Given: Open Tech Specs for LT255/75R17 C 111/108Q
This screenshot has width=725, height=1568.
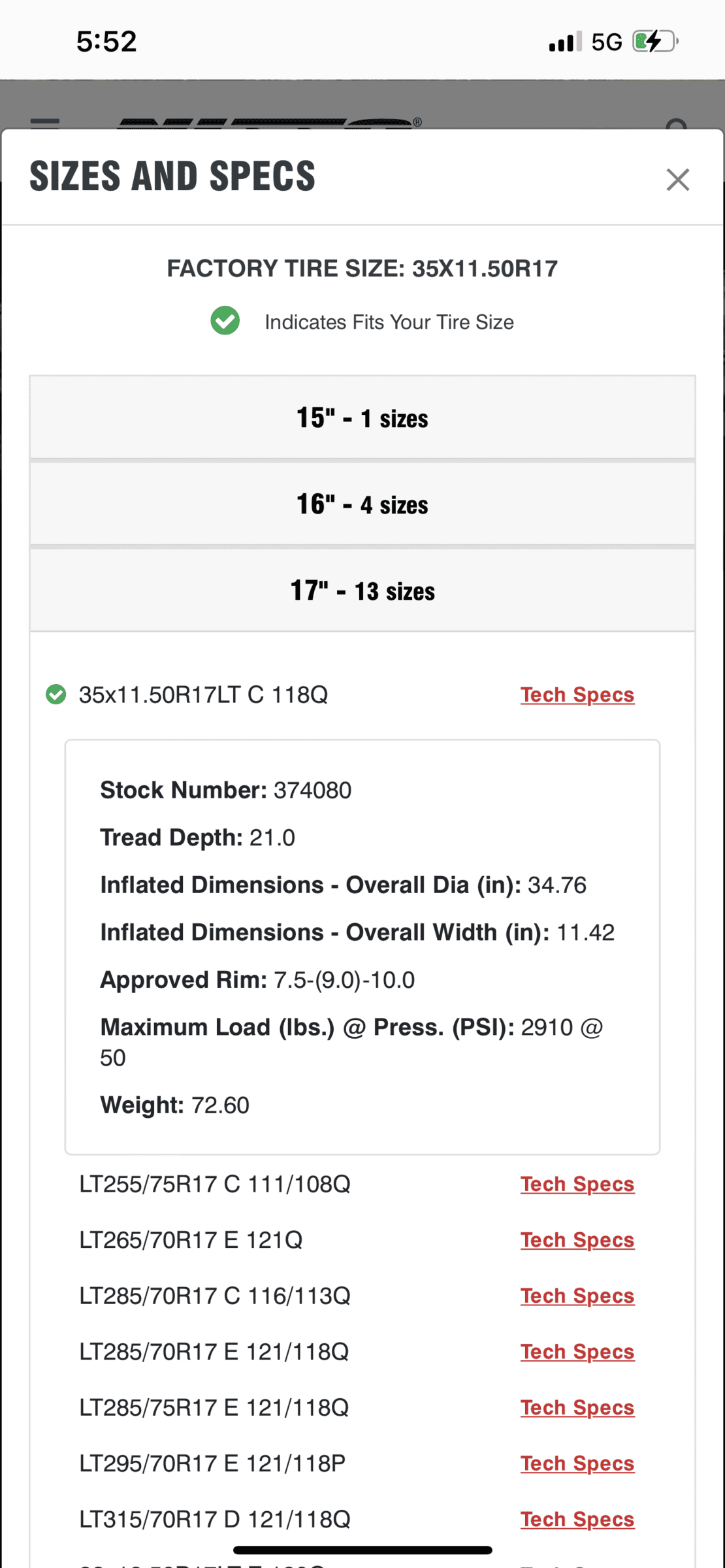Looking at the screenshot, I should 577,1184.
